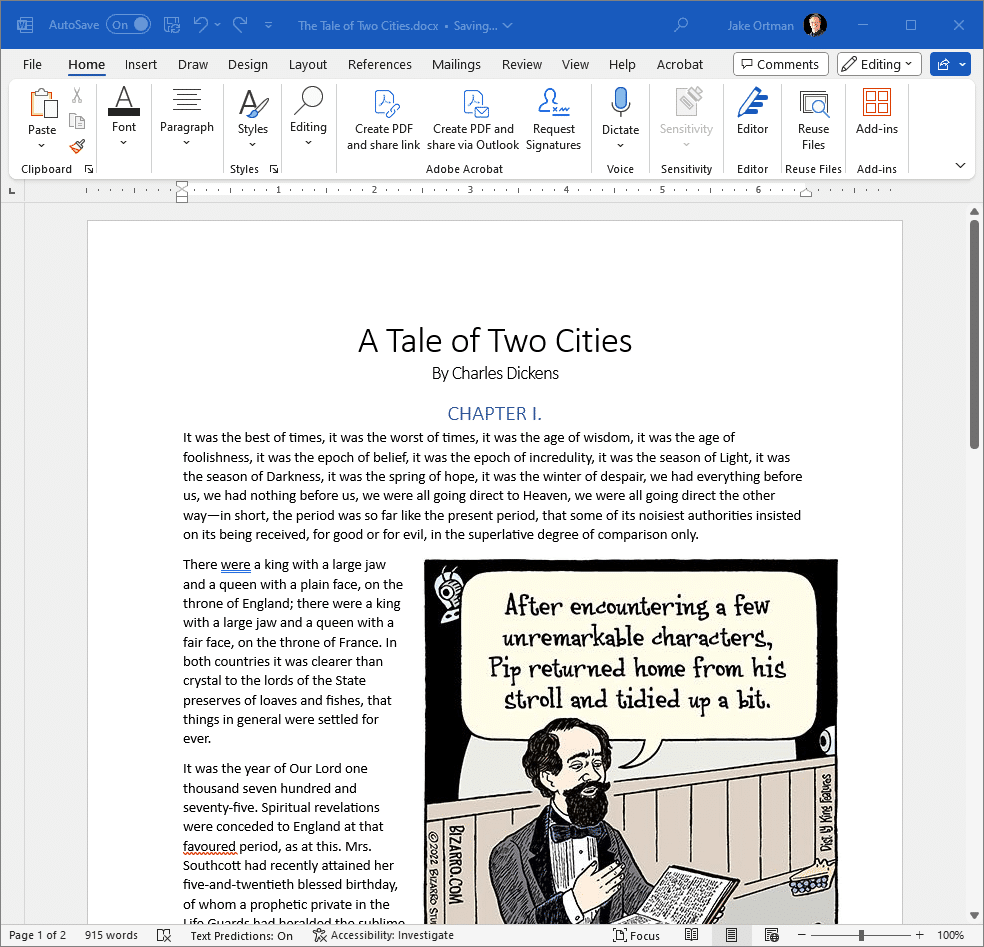Click the search magnifier in title bar
Viewport: 984px width, 947px height.
click(x=681, y=25)
